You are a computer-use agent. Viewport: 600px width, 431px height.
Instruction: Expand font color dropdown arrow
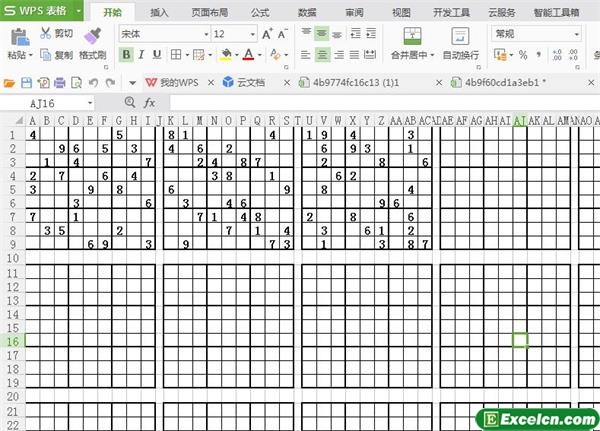(x=259, y=55)
